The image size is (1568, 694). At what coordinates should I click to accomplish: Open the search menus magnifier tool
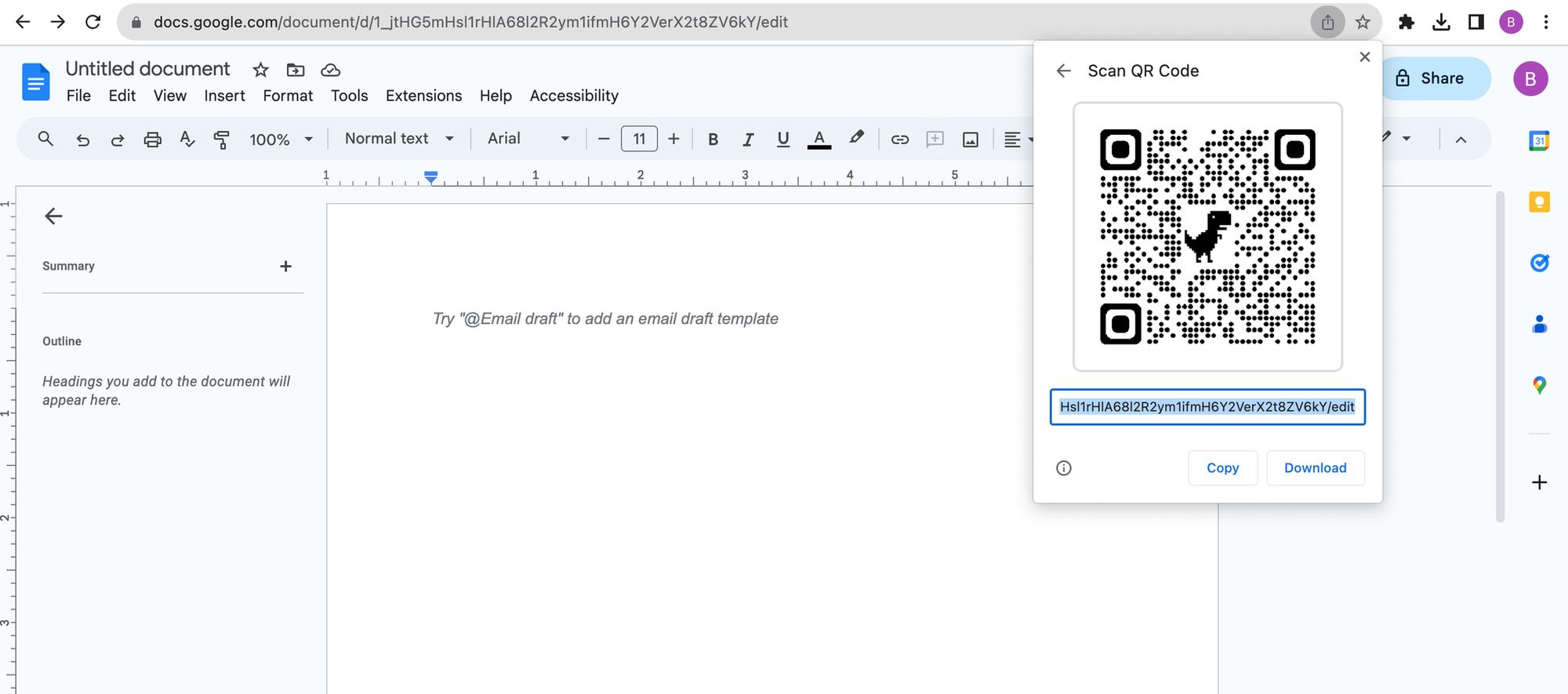tap(45, 139)
